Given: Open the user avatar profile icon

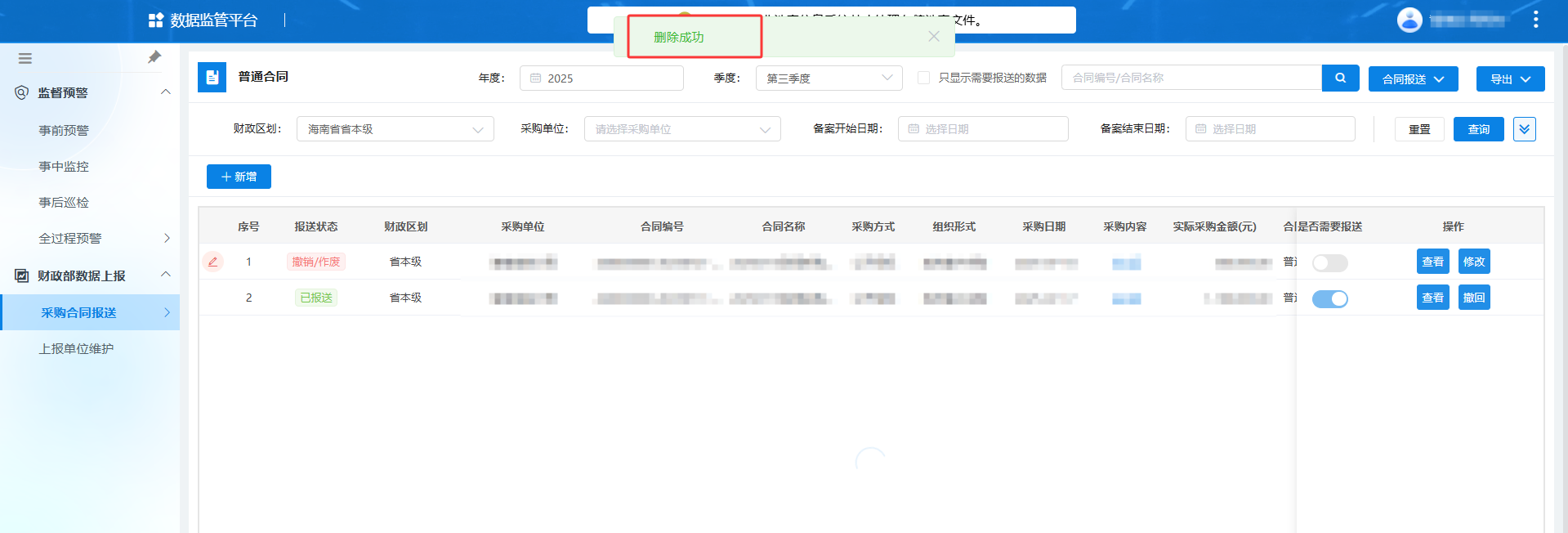Looking at the screenshot, I should 1409,20.
